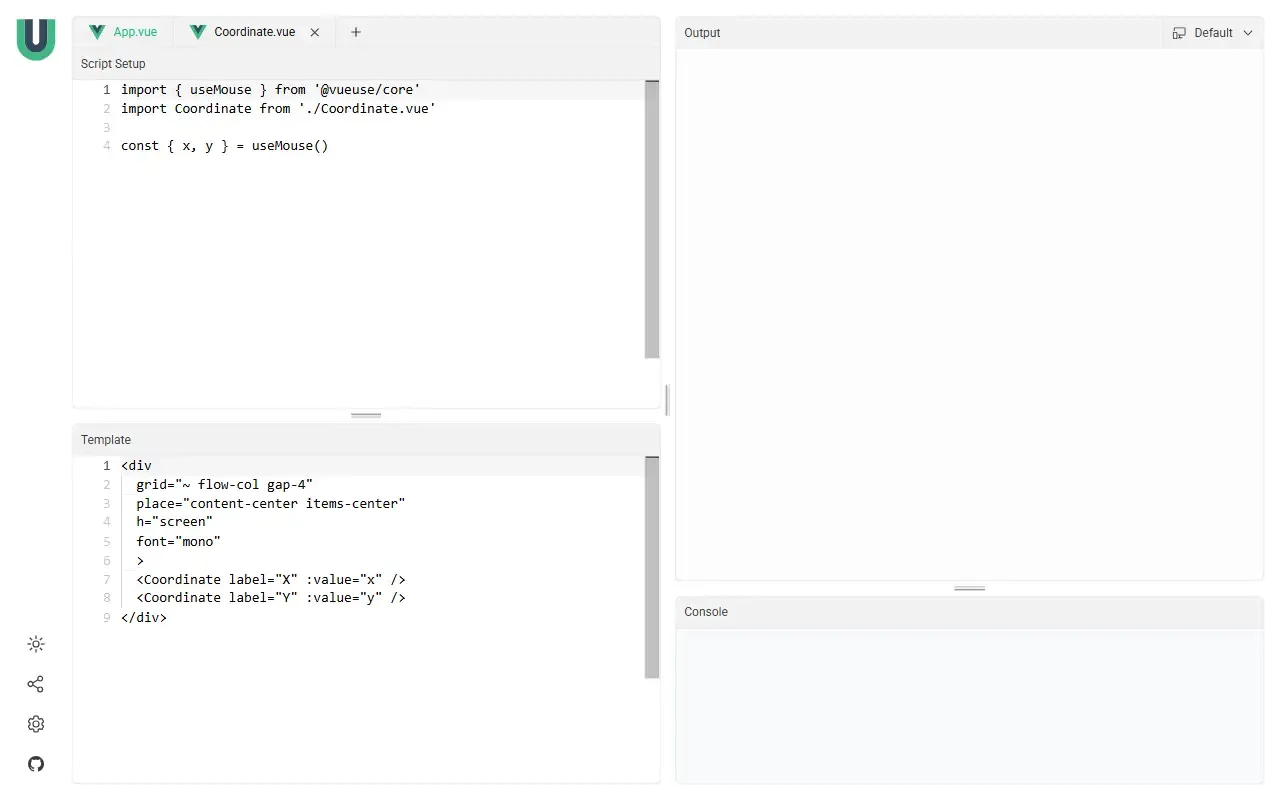Click the Output panel header label
The height and width of the screenshot is (800, 1280).
pyautogui.click(x=702, y=33)
